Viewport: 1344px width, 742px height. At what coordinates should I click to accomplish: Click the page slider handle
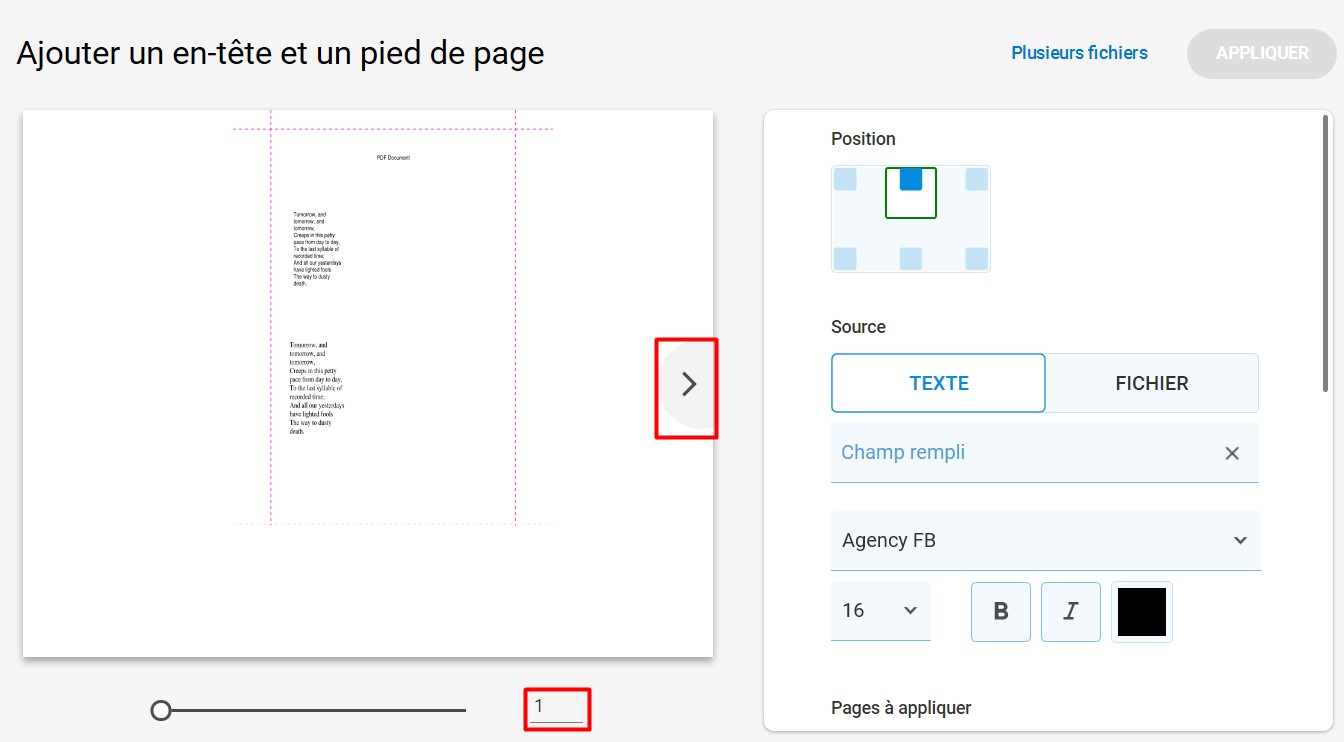161,711
